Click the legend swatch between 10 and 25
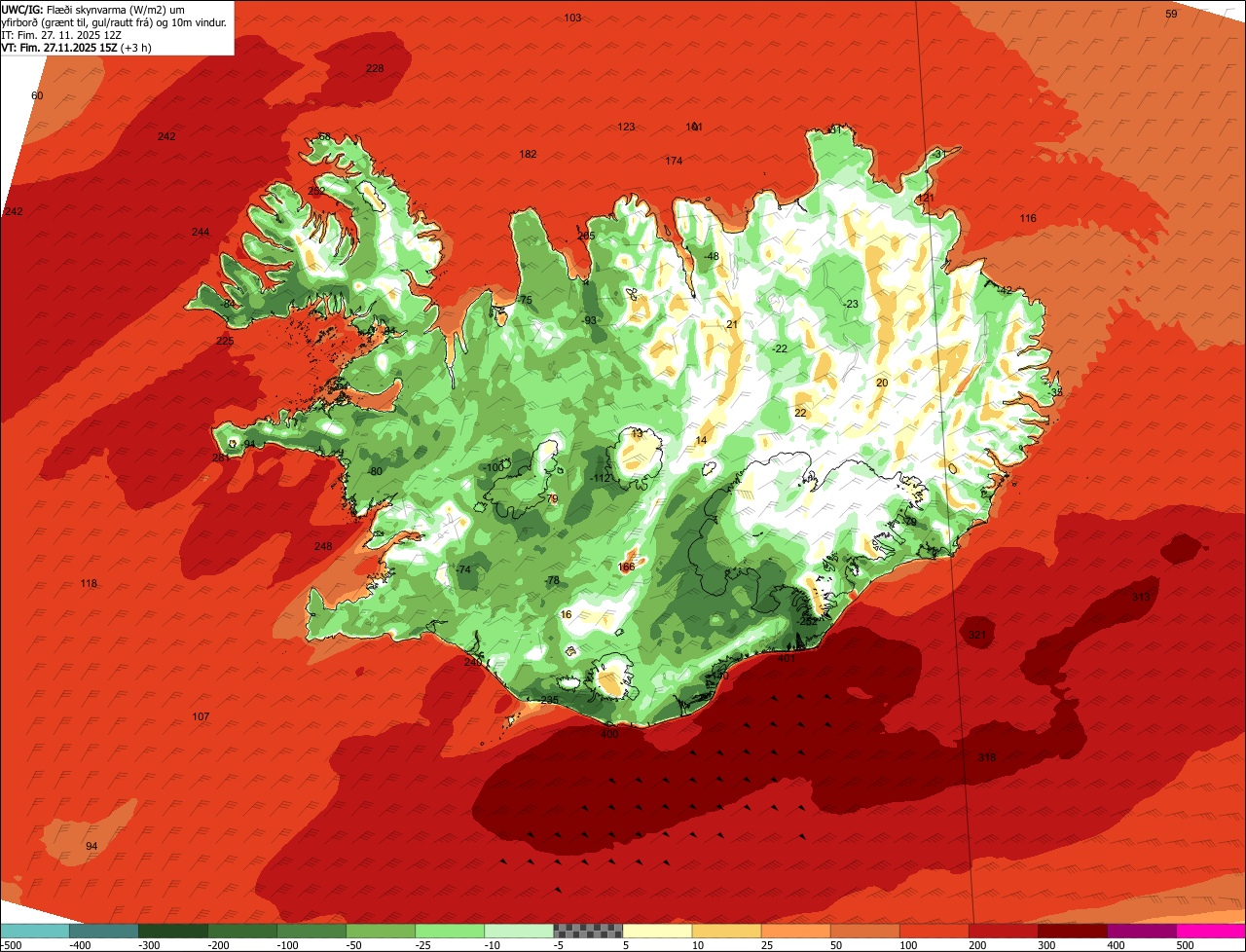 pos(726,931)
